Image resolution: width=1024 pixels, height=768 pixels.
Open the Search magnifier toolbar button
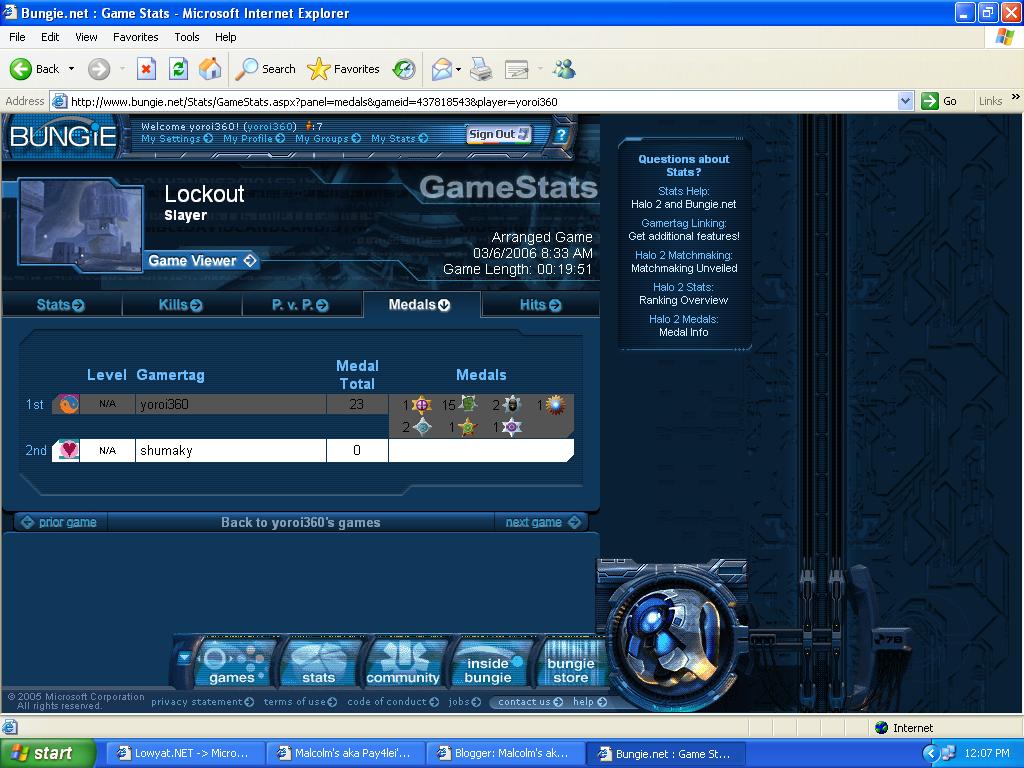[265, 69]
